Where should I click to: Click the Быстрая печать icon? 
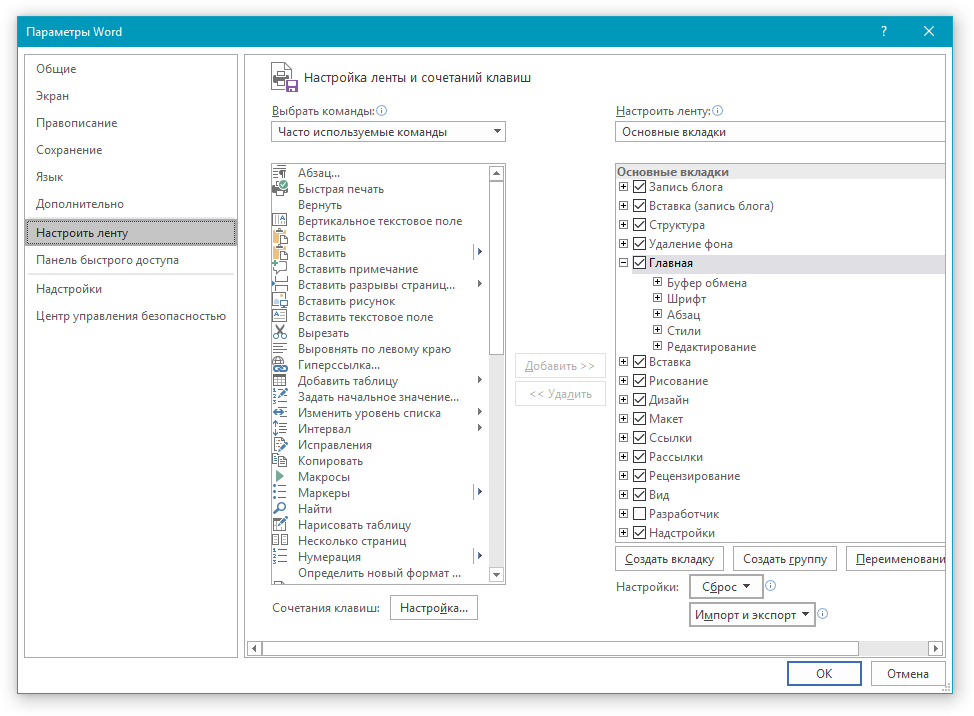[280, 189]
